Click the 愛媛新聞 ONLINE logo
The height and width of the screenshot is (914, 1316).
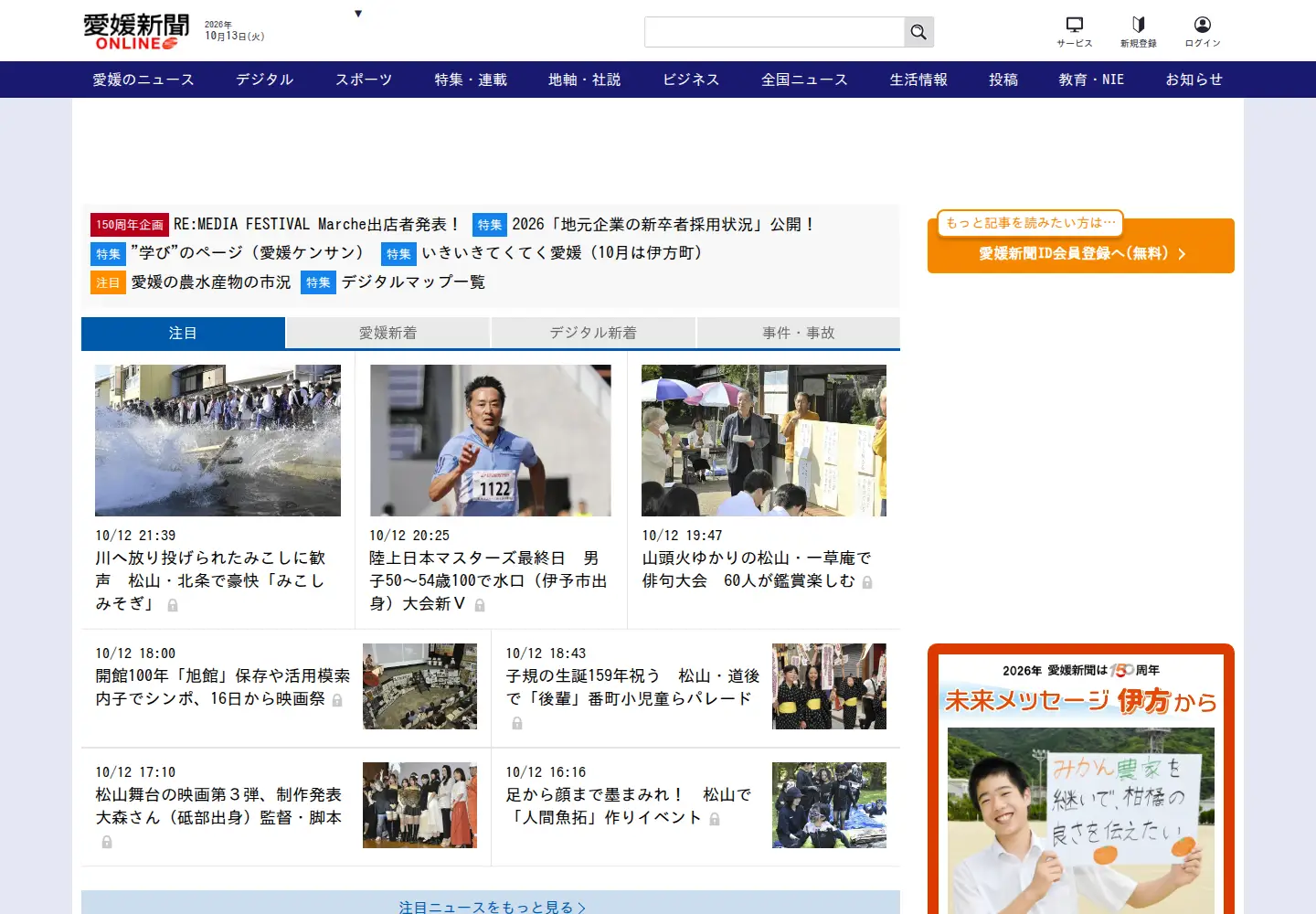(136, 31)
